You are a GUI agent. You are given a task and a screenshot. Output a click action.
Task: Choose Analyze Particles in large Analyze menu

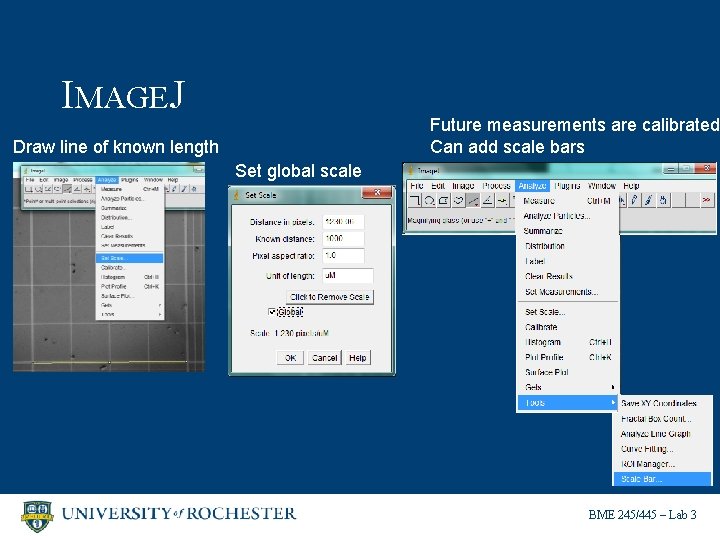click(x=568, y=216)
